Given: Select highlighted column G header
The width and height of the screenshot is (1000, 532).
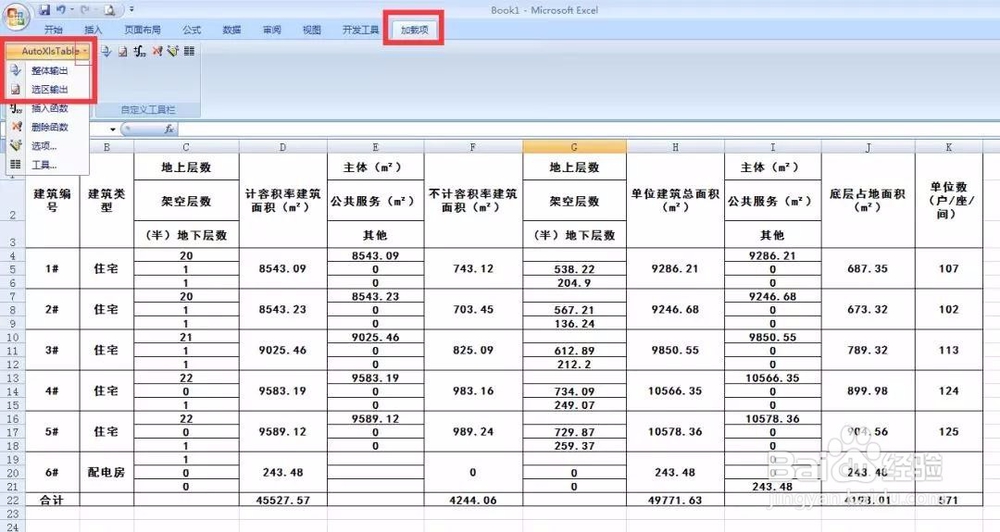Looking at the screenshot, I should point(575,147).
